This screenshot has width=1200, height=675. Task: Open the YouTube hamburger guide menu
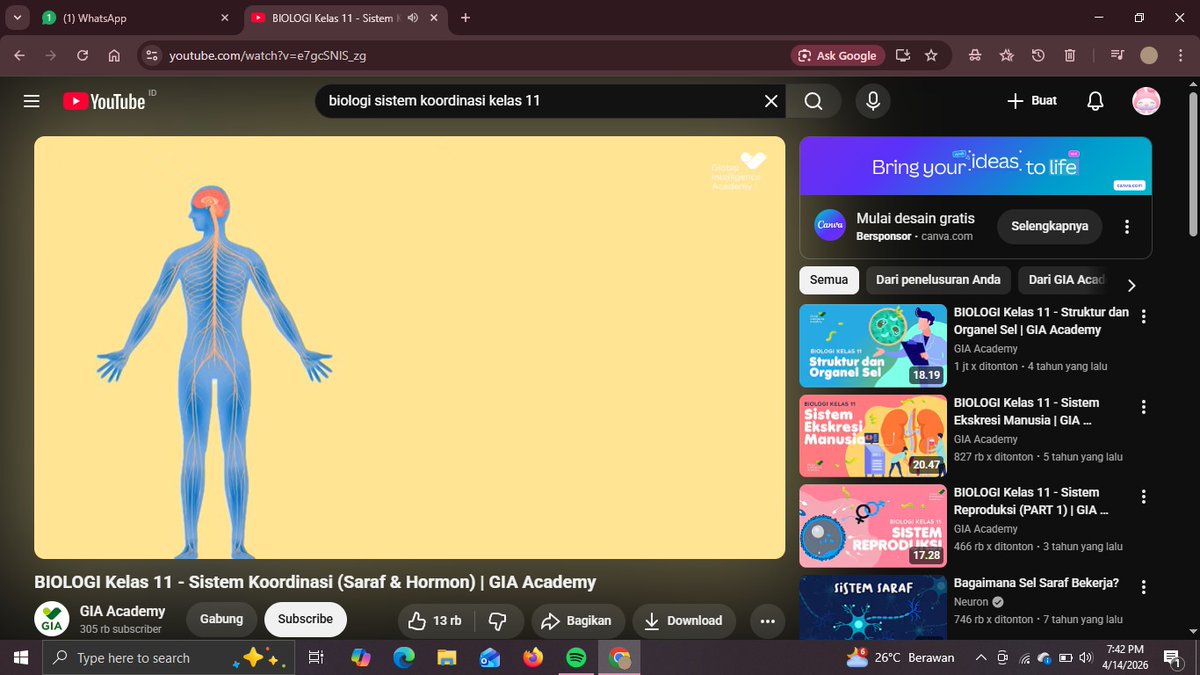(x=31, y=101)
